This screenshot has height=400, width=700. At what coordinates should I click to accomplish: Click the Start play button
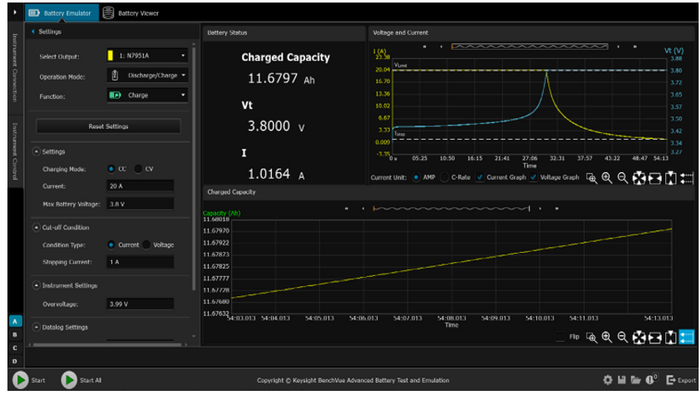20,380
